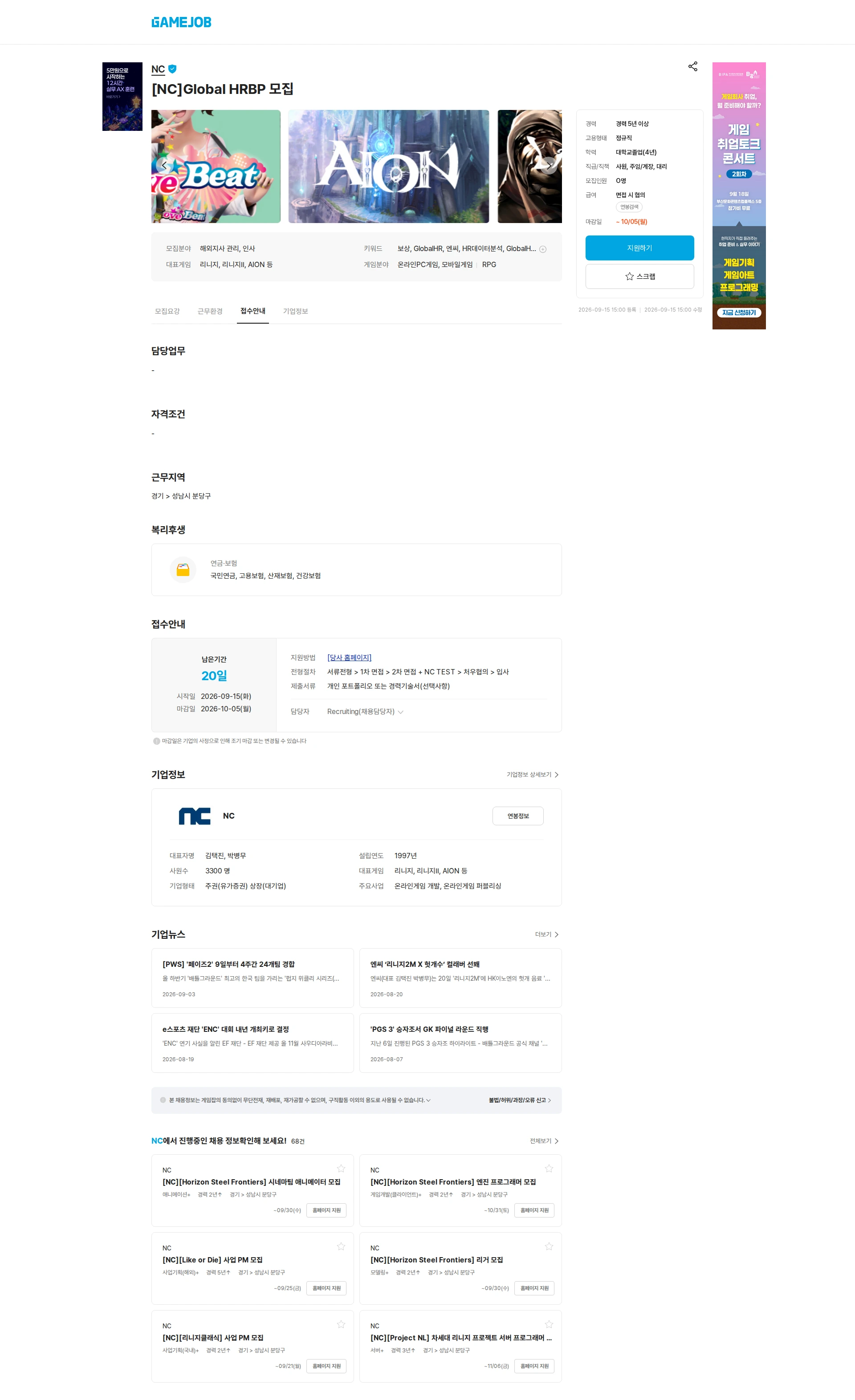This screenshot has height=1400, width=855.
Task: Open the share icon near the title
Action: (692, 66)
